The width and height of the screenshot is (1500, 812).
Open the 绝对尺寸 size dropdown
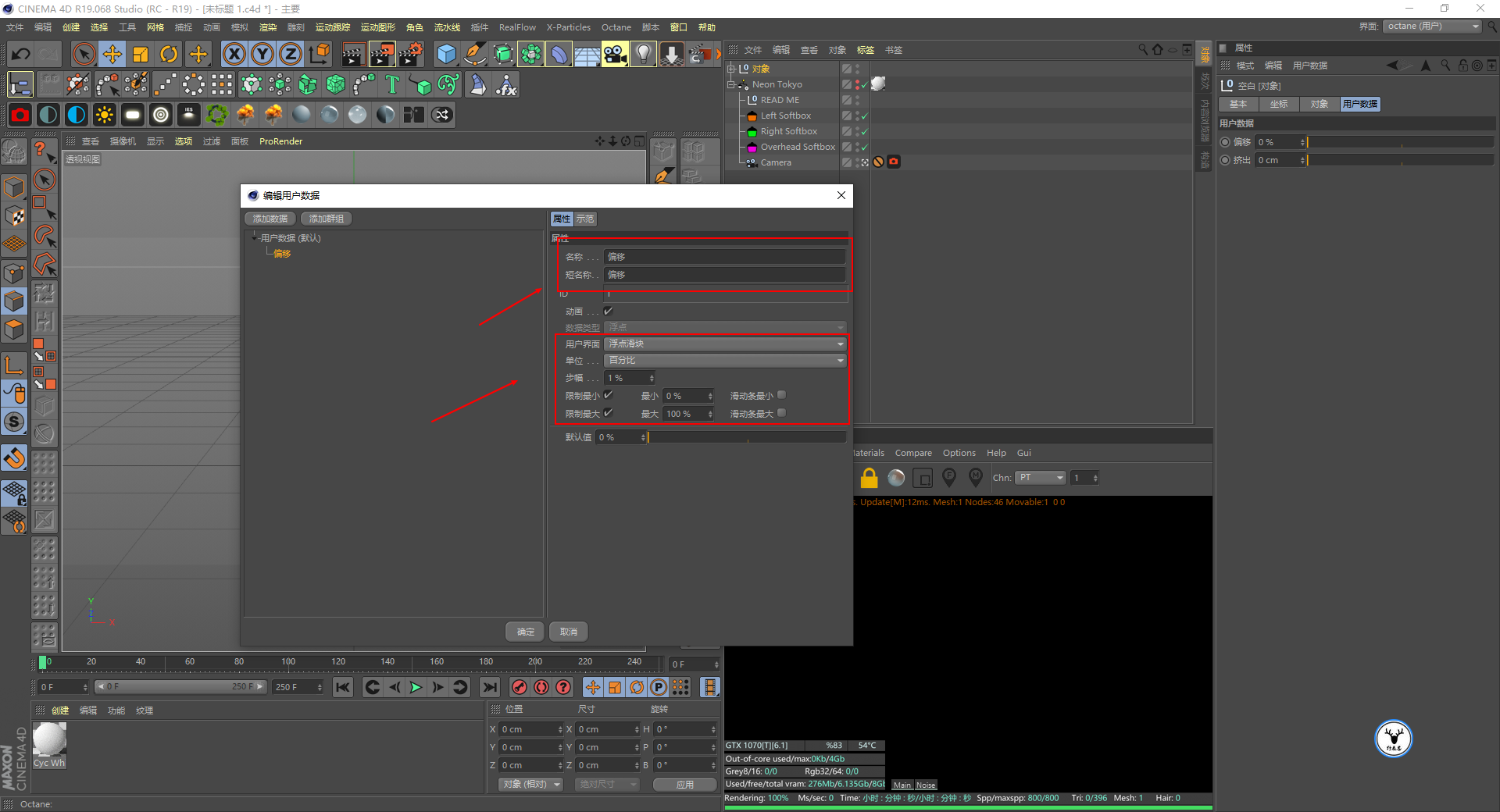(607, 784)
